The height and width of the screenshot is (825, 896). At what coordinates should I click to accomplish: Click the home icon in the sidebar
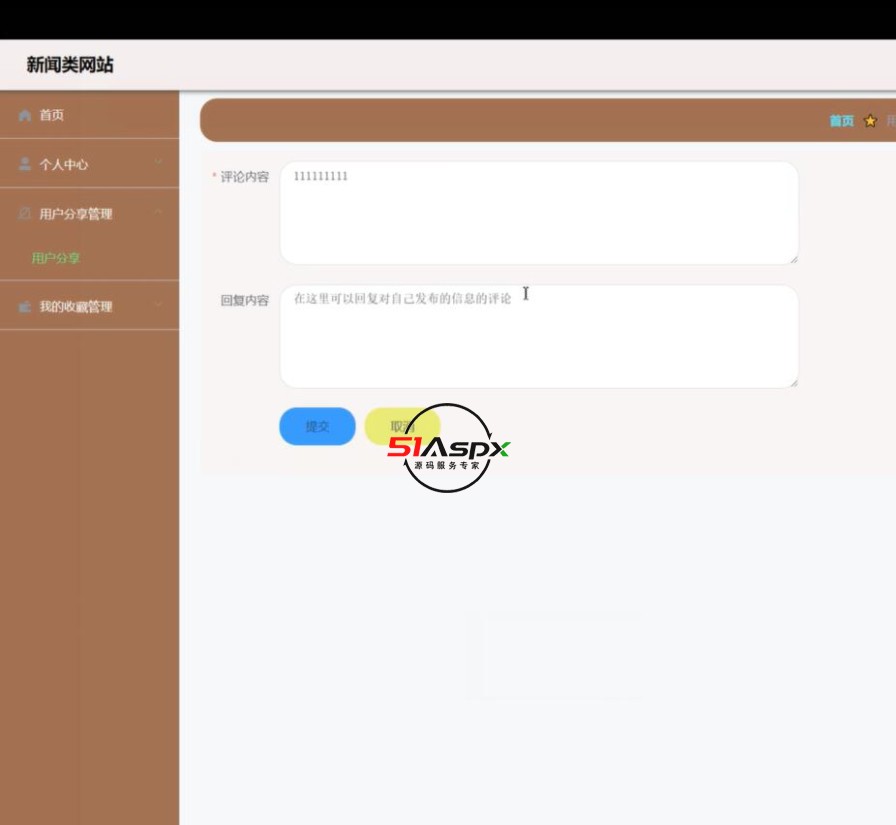[x=24, y=115]
